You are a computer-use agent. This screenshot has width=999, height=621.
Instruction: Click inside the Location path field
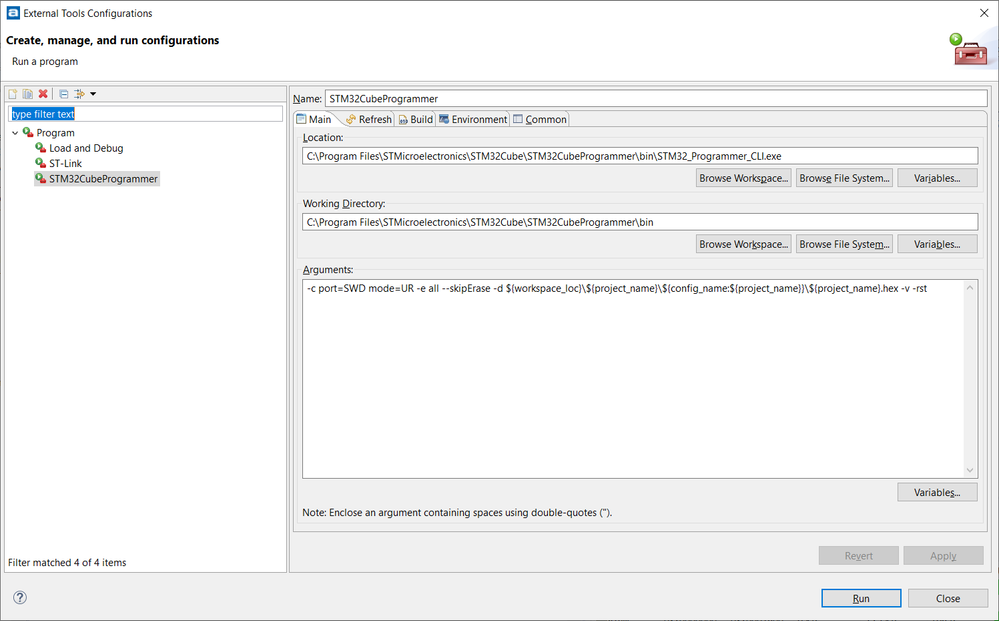640,156
